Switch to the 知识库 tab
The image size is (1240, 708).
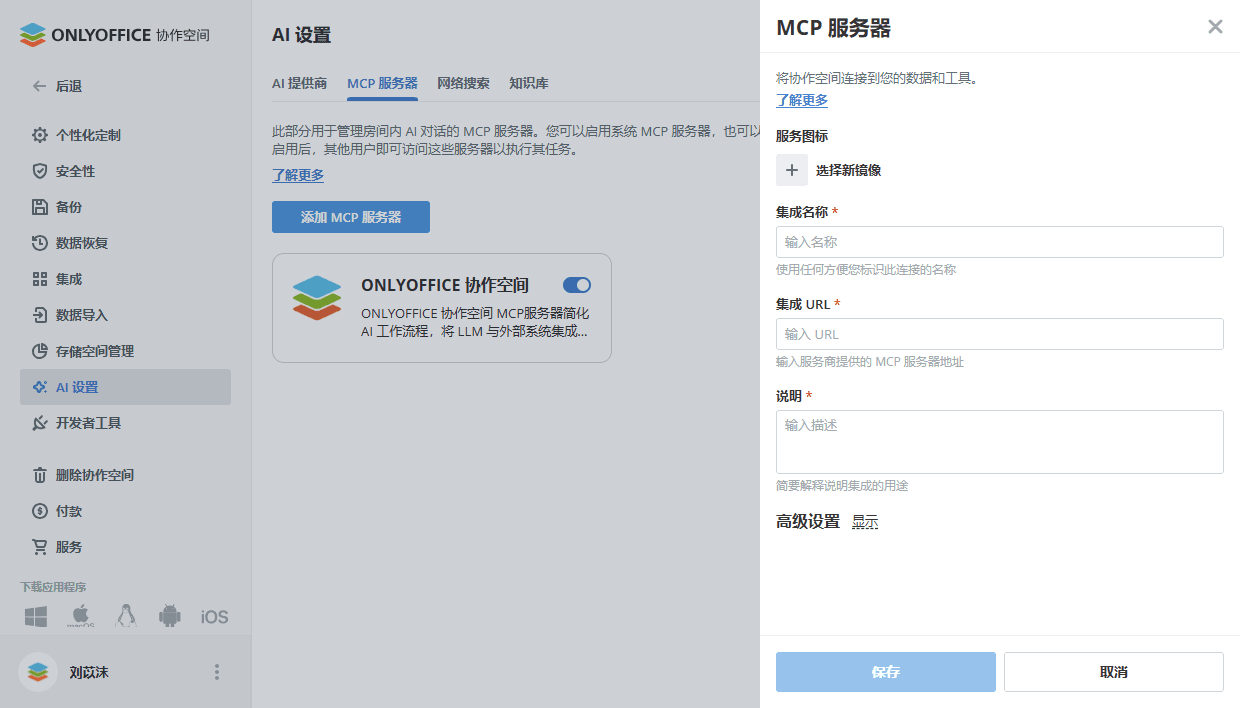click(x=528, y=83)
